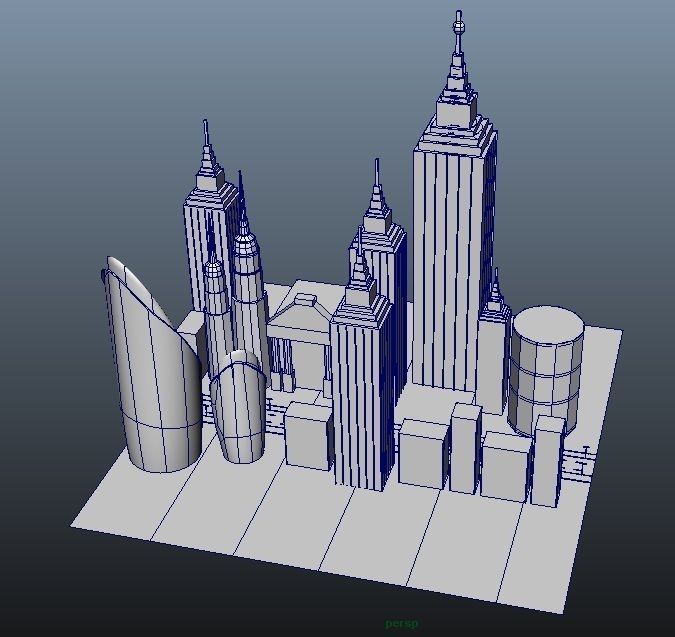Image resolution: width=675 pixels, height=637 pixels.
Task: Select the small box on the temple roof
Action: point(306,299)
